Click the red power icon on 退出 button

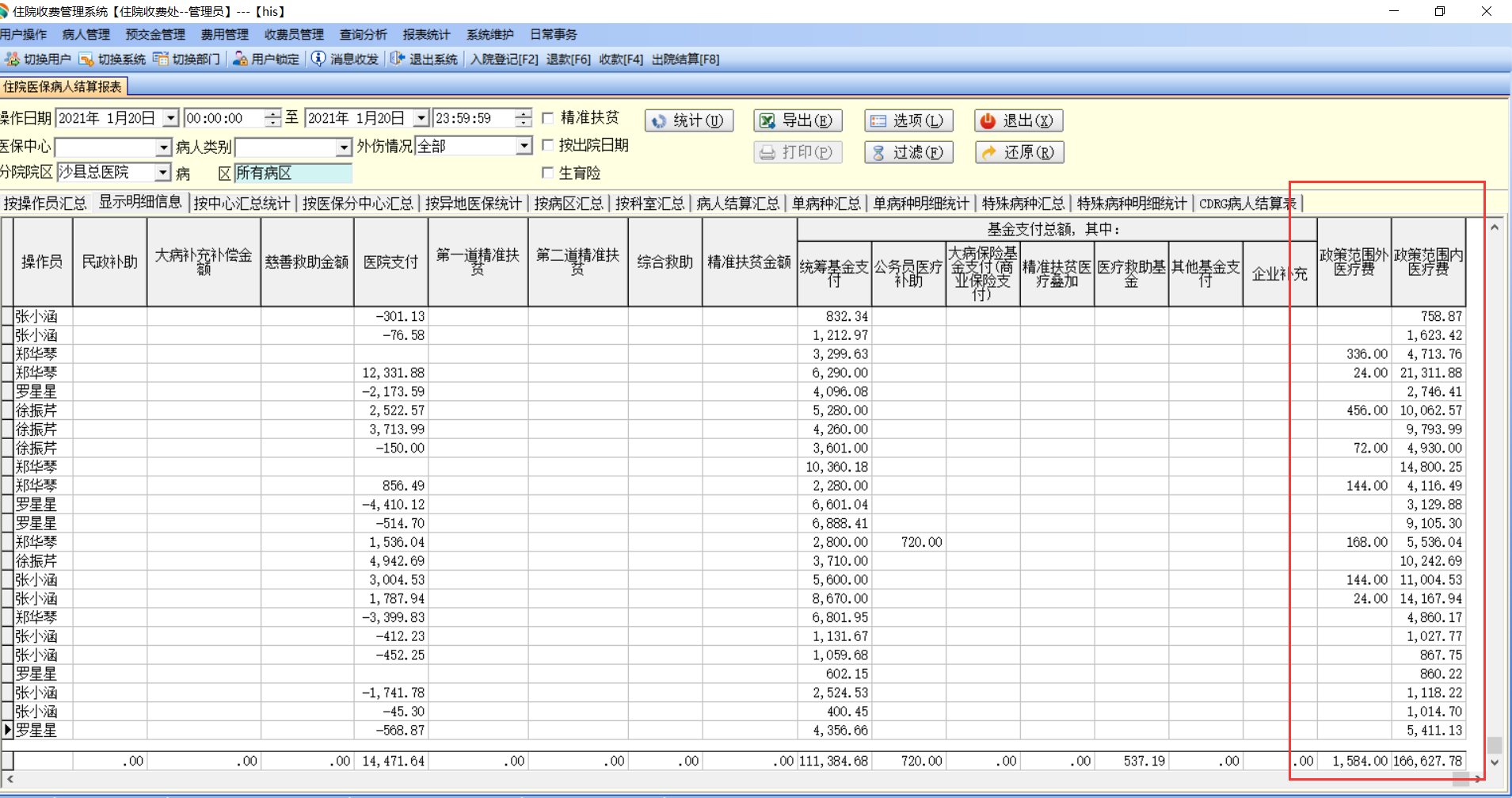[x=988, y=121]
